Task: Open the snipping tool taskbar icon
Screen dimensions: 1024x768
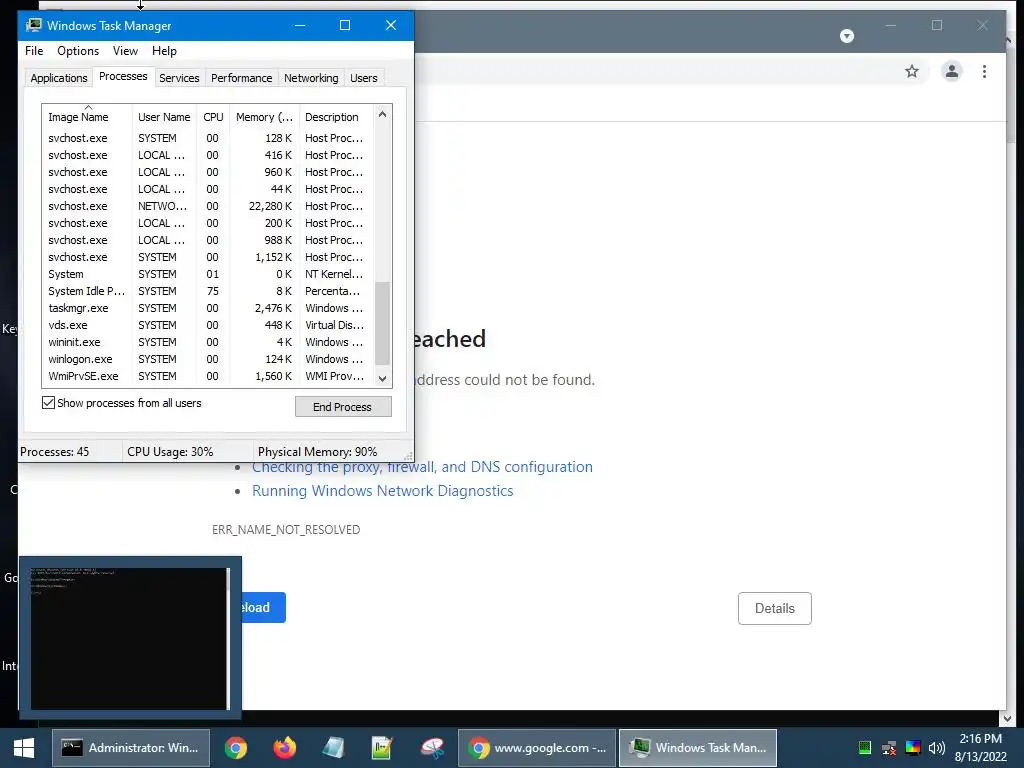Action: pos(432,748)
